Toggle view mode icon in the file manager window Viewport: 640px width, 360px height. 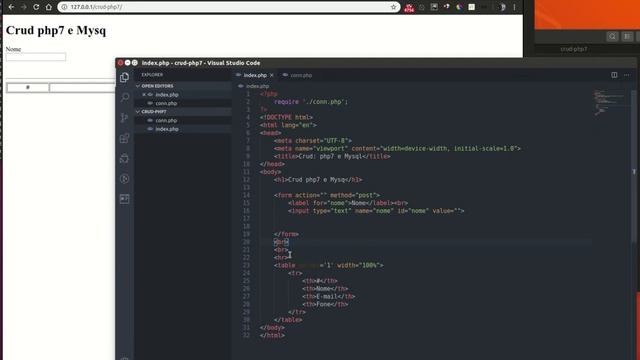click(627, 37)
